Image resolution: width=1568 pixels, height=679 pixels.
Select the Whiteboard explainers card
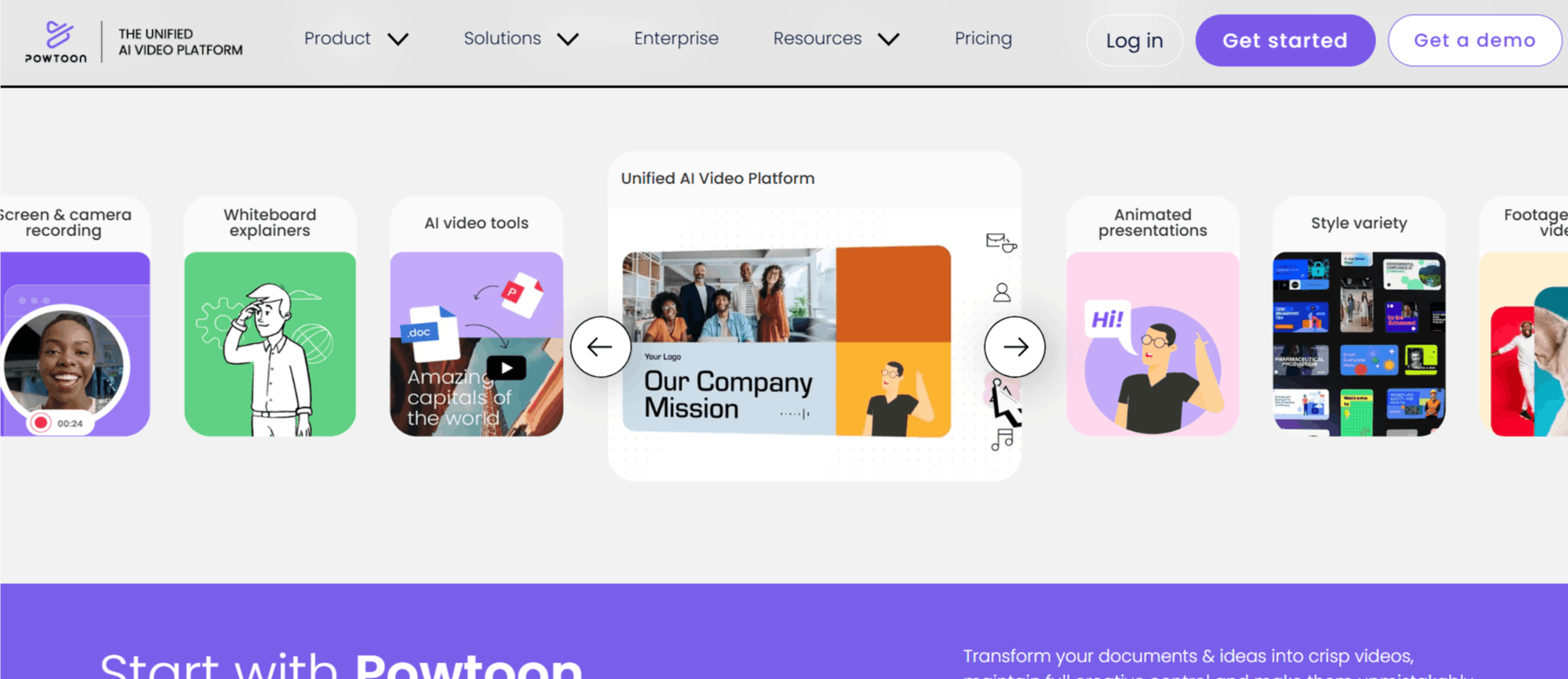269,316
